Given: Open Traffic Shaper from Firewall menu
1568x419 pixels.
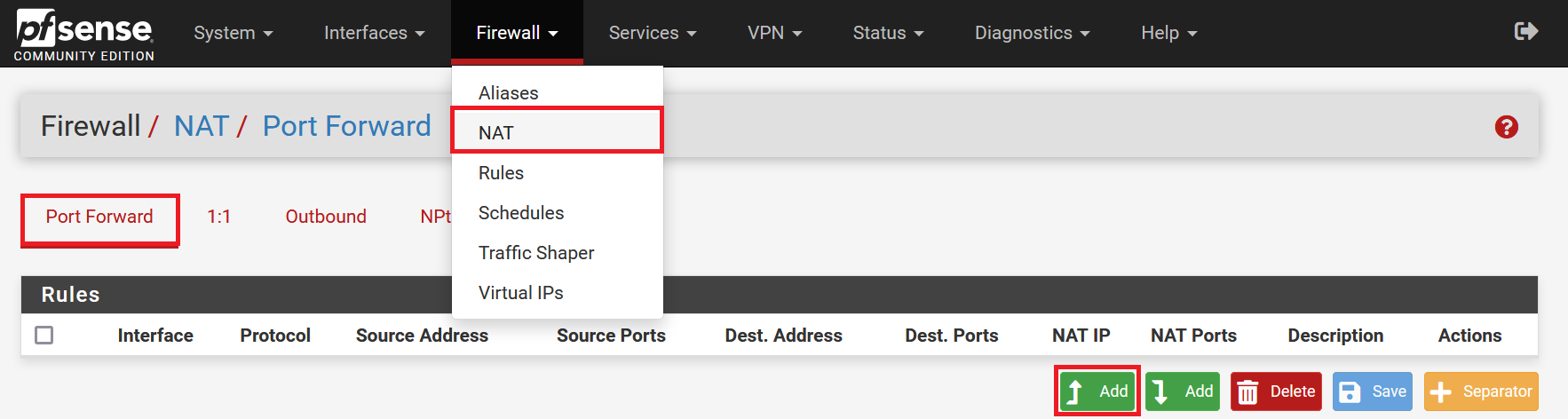Looking at the screenshot, I should (536, 253).
